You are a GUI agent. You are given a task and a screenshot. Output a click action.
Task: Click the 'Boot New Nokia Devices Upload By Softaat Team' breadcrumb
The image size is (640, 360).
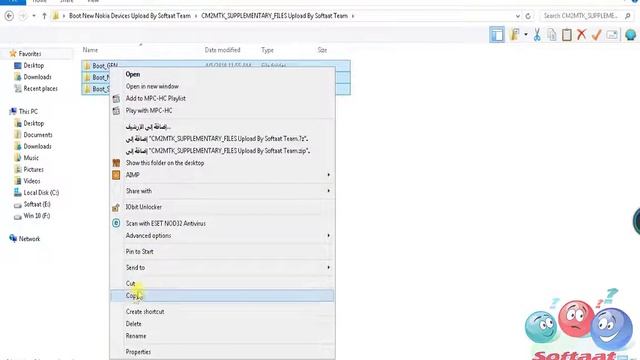tap(130, 16)
